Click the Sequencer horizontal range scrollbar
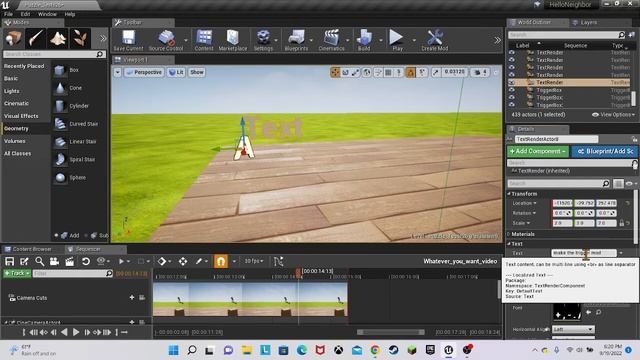The height and width of the screenshot is (360, 640). pyautogui.click(x=391, y=332)
